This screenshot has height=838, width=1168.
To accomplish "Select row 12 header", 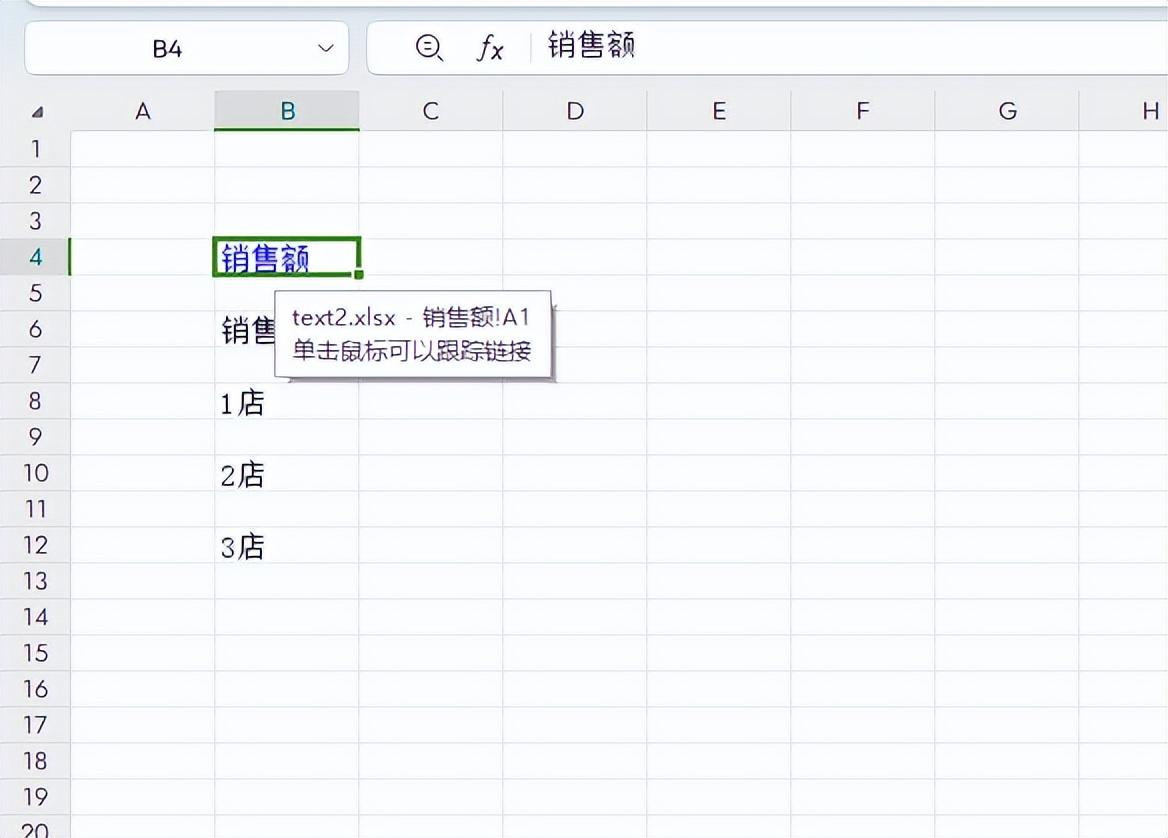I will 35,545.
